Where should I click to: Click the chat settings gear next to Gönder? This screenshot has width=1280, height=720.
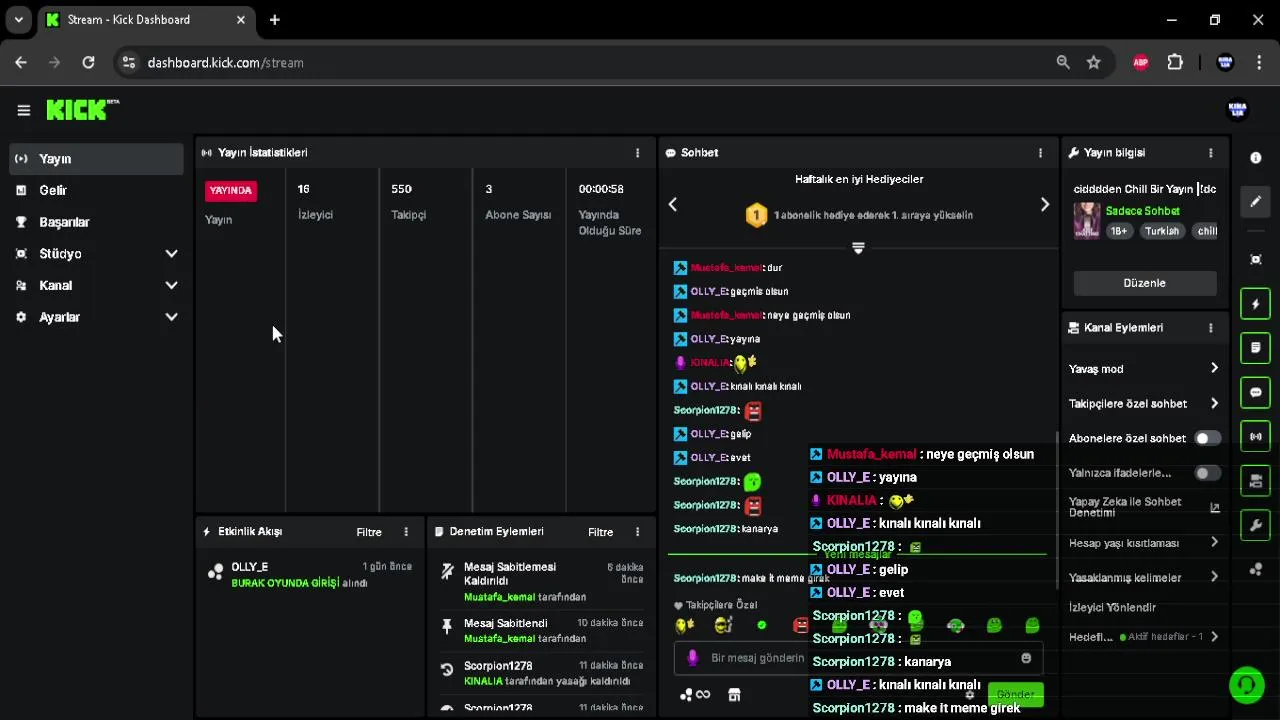click(x=969, y=695)
